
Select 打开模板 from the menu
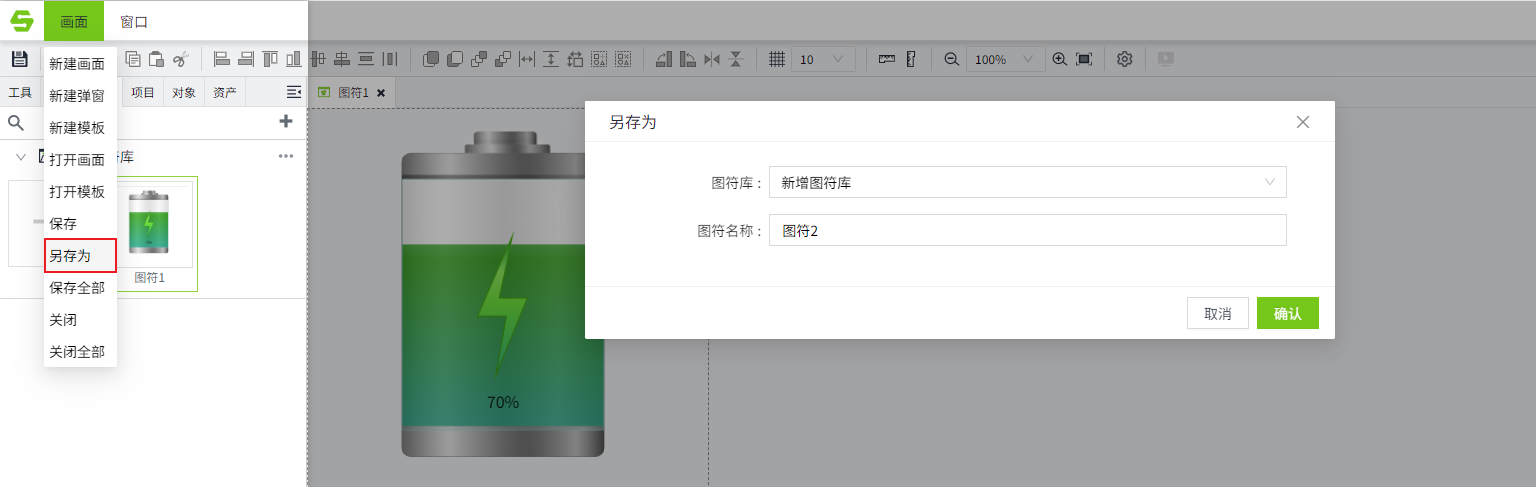click(80, 192)
